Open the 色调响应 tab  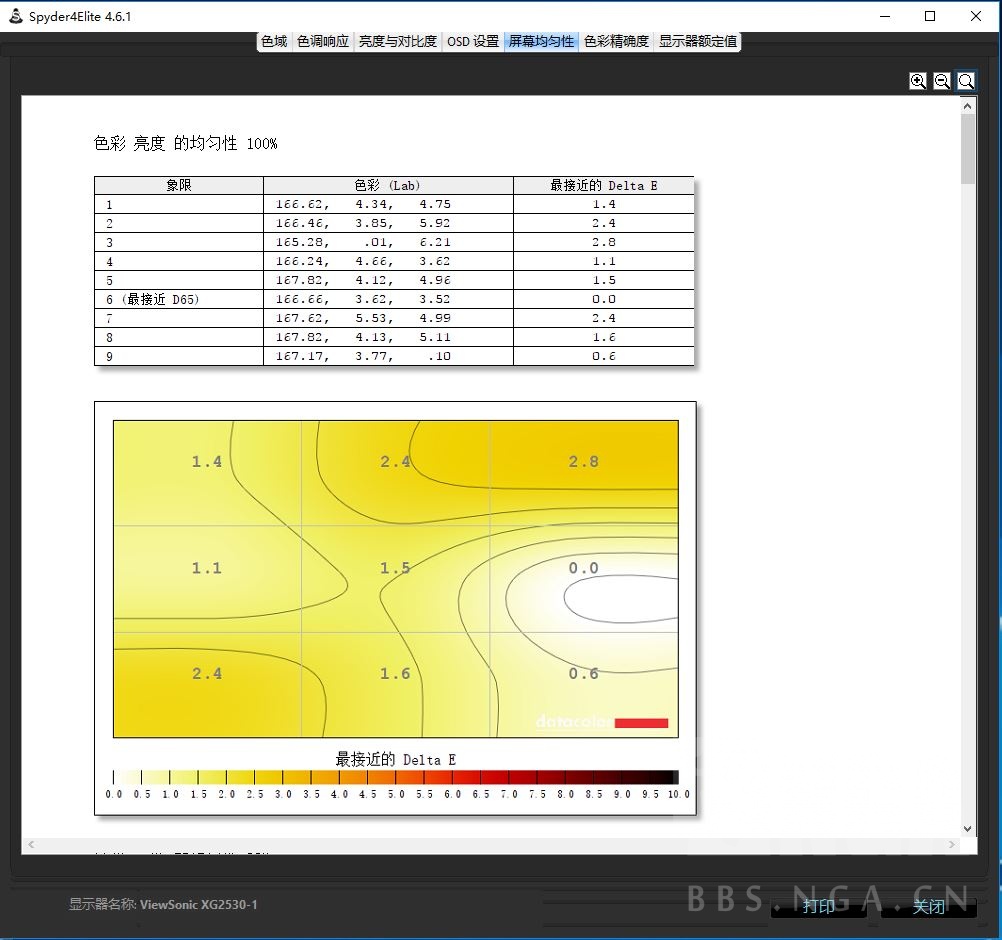tap(323, 42)
